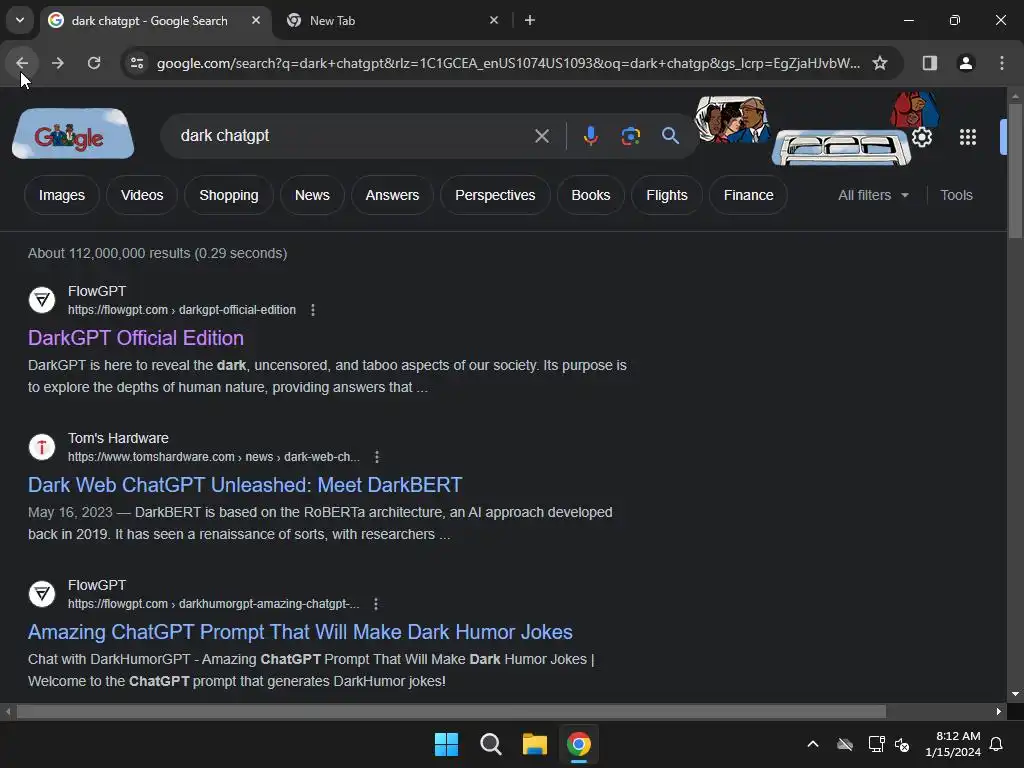Submit search with the magnifying glass icon

670,136
